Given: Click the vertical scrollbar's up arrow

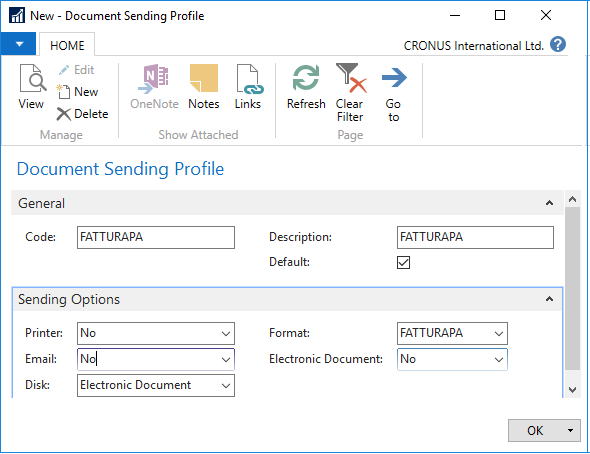Looking at the screenshot, I should point(572,199).
